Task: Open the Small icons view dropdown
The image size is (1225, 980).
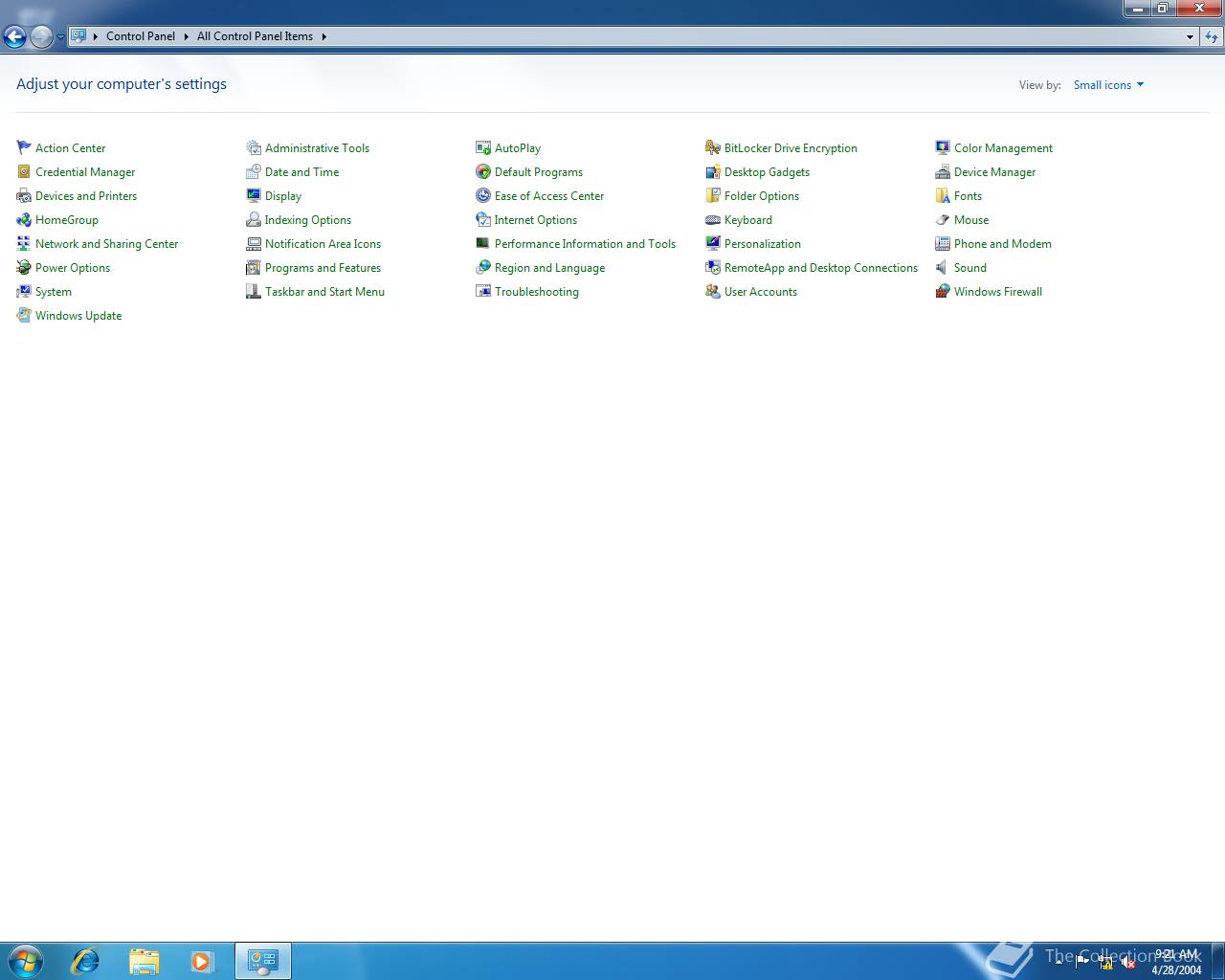Action: tap(1108, 84)
